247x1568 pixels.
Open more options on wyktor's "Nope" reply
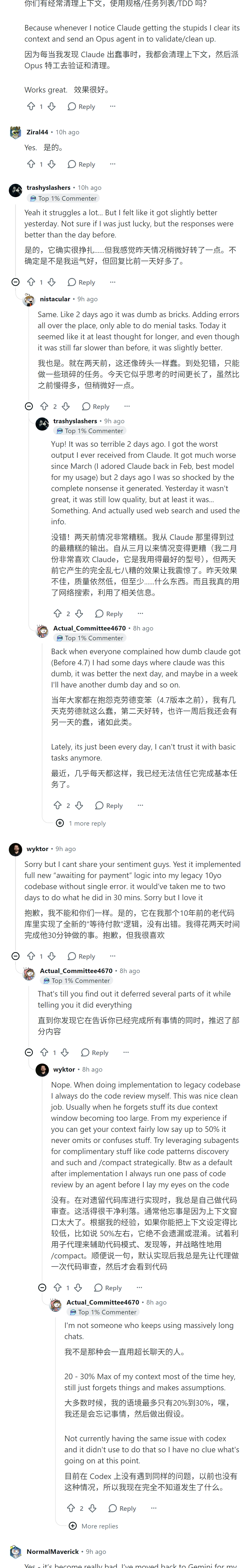click(x=139, y=1287)
